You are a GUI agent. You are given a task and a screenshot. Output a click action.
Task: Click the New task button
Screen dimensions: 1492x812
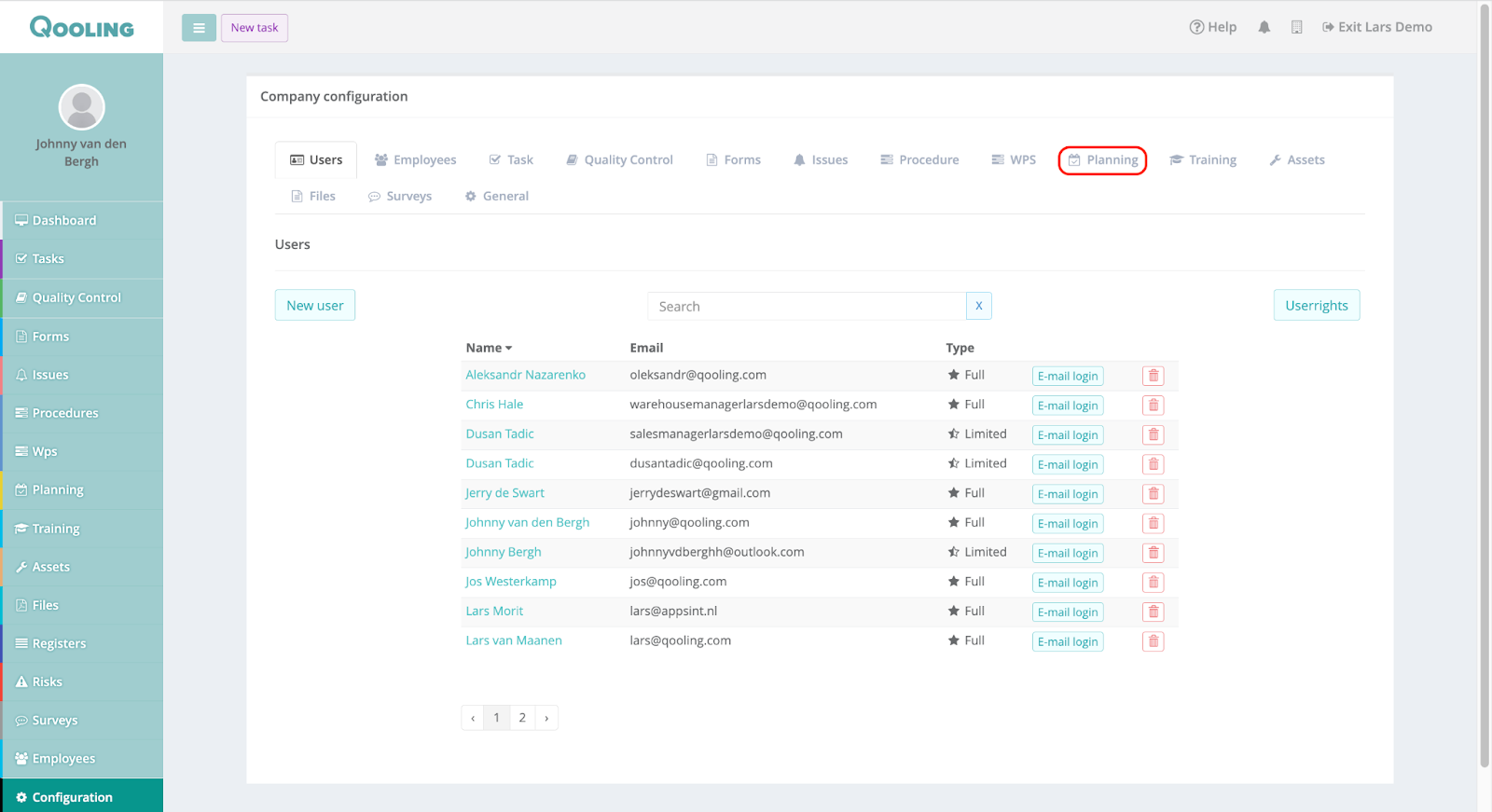coord(255,28)
